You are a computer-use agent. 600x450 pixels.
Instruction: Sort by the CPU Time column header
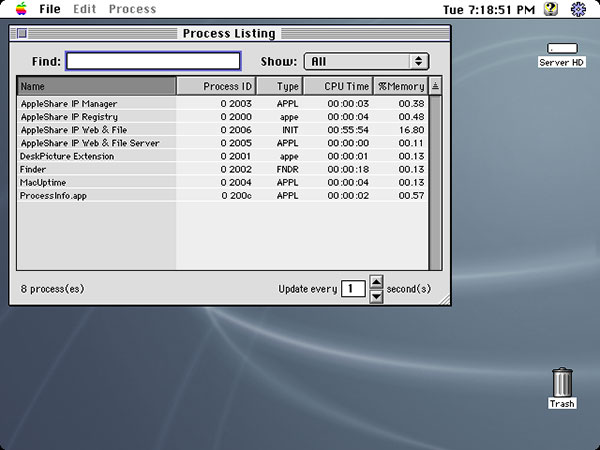coord(338,86)
